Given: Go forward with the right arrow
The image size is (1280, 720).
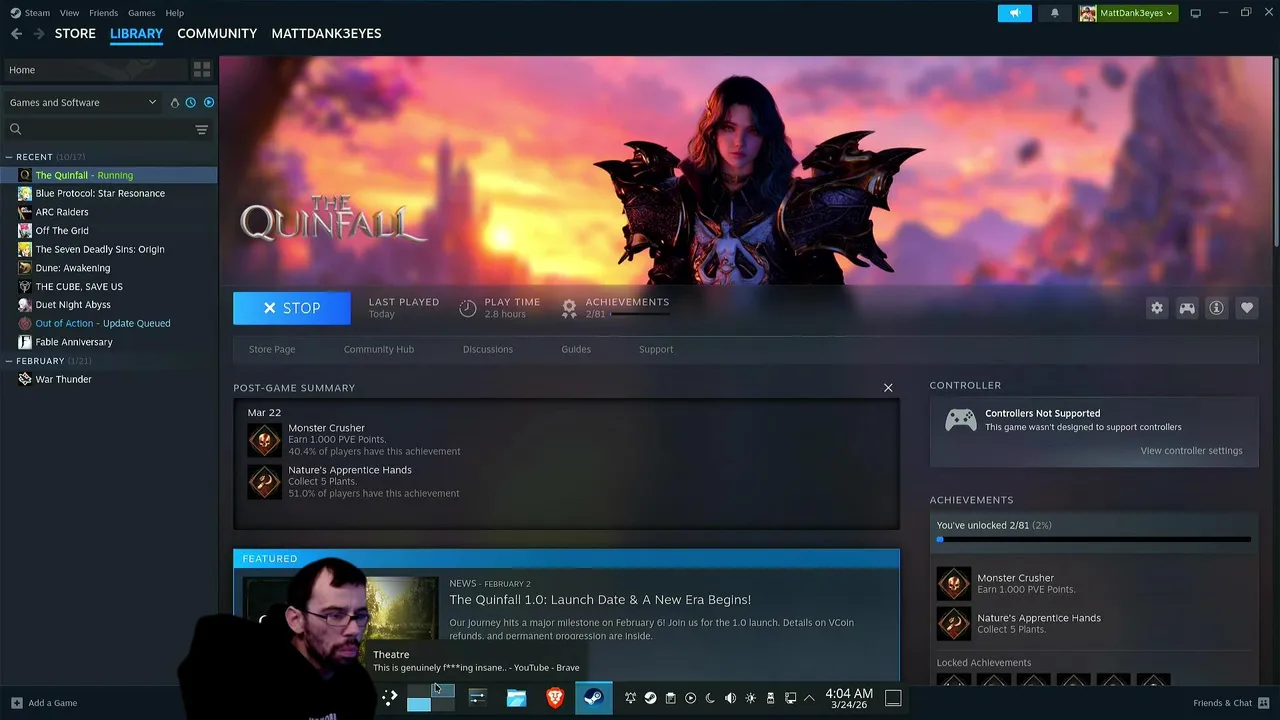Looking at the screenshot, I should pyautogui.click(x=39, y=33).
